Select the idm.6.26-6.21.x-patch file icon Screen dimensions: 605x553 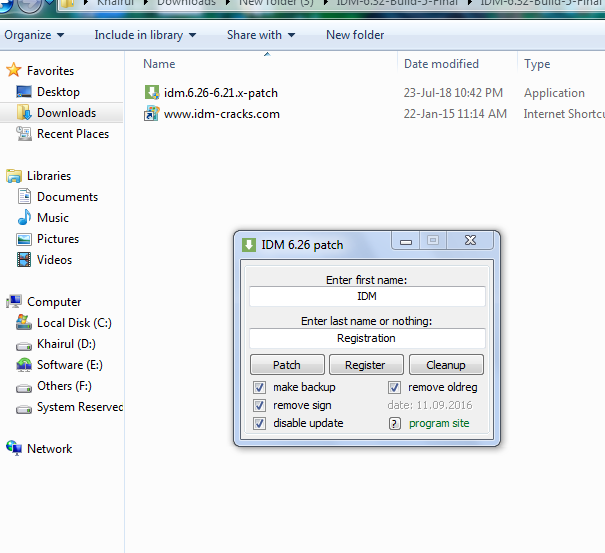[x=152, y=93]
